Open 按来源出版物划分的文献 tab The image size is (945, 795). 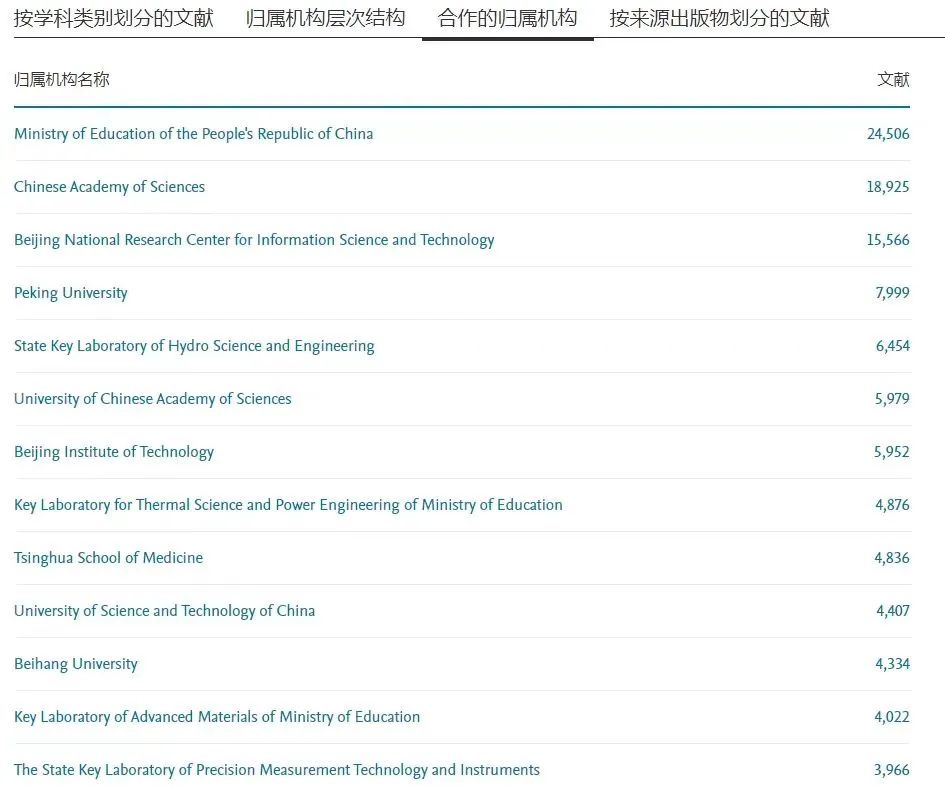coord(719,18)
